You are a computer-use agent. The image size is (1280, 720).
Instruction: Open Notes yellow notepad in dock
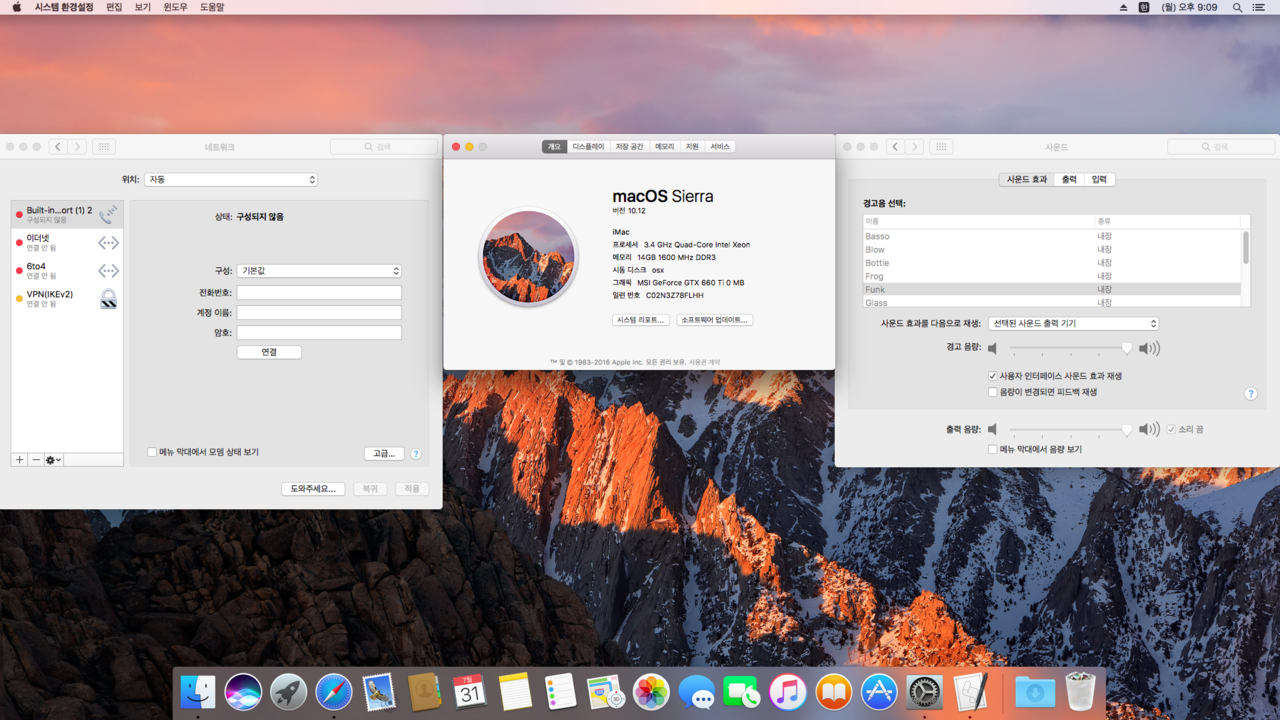[515, 692]
